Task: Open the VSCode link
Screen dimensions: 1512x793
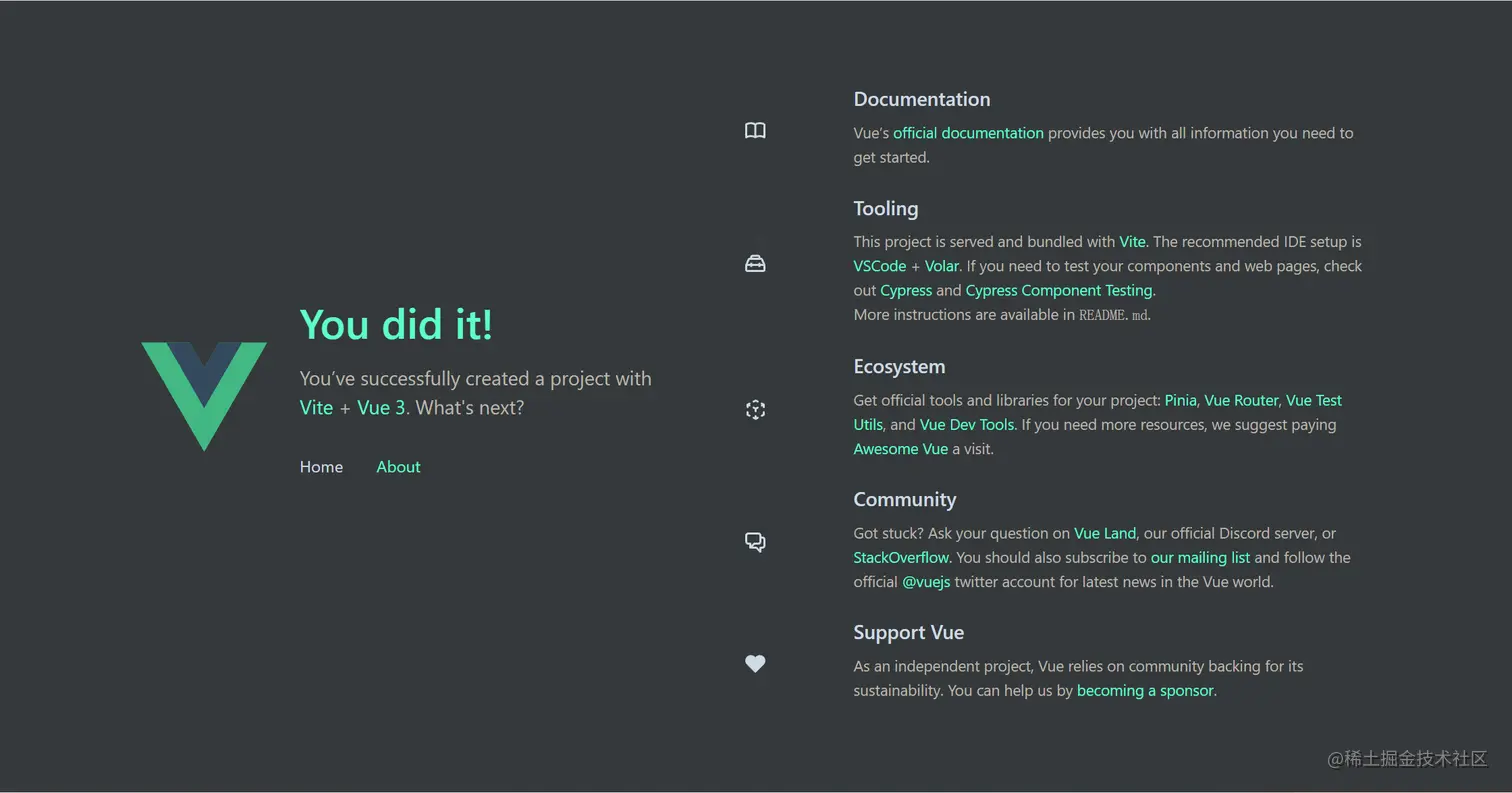Action: point(880,266)
